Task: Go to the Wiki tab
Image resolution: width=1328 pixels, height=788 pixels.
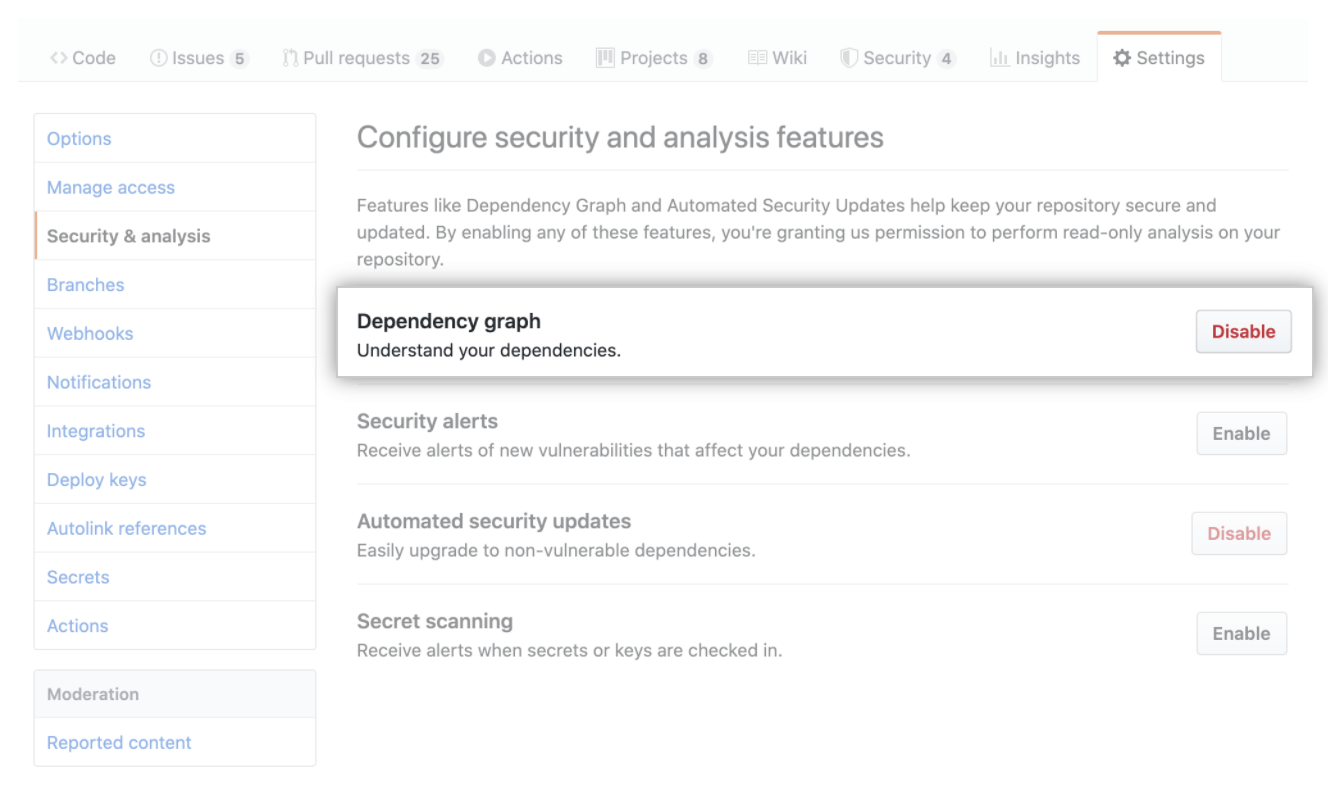Action: 777,58
